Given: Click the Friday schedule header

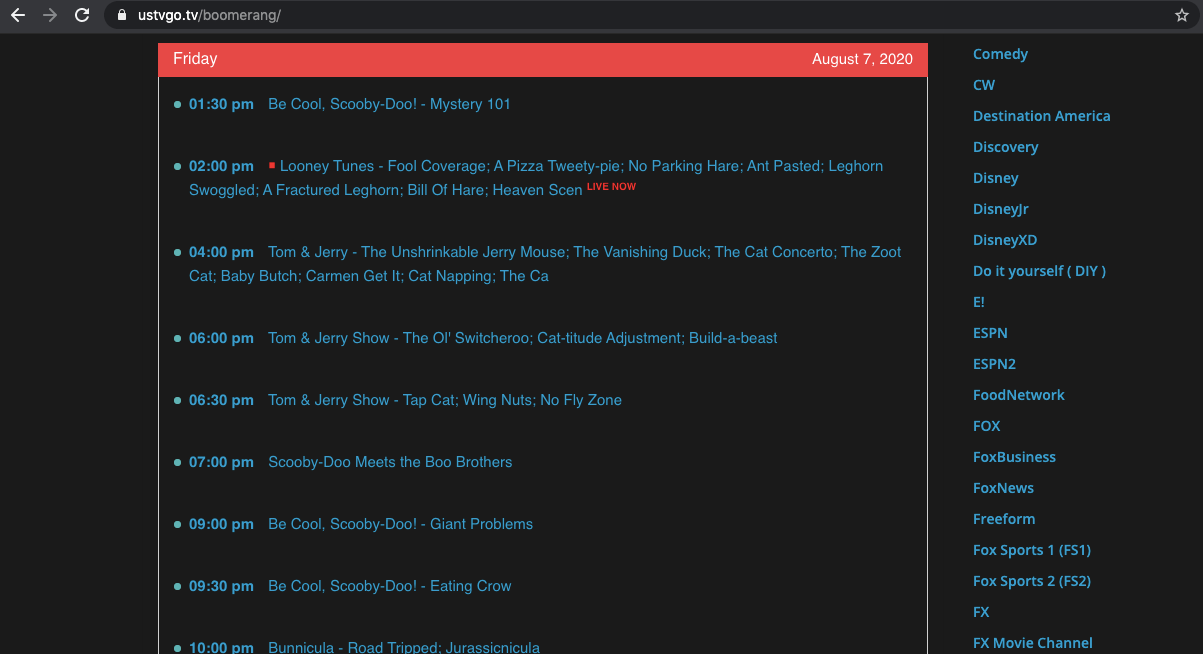Looking at the screenshot, I should (x=195, y=59).
